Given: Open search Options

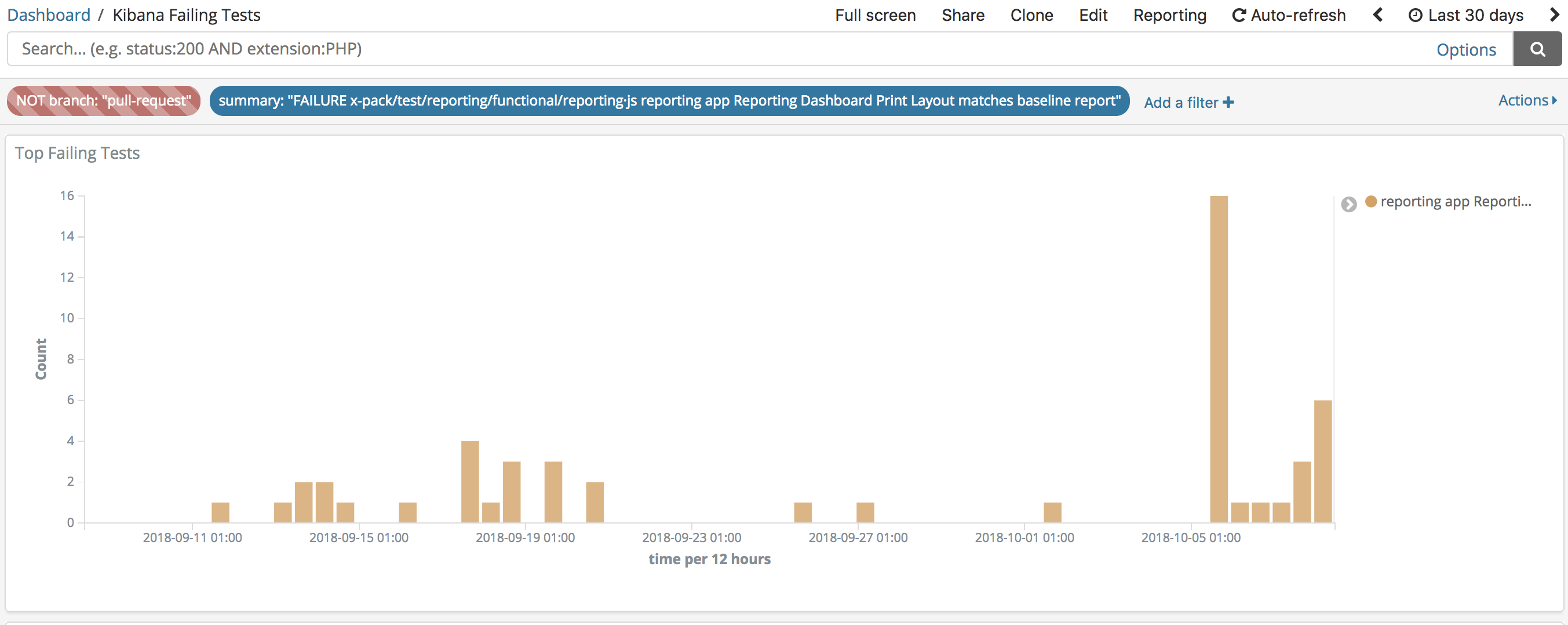Looking at the screenshot, I should [1466, 50].
